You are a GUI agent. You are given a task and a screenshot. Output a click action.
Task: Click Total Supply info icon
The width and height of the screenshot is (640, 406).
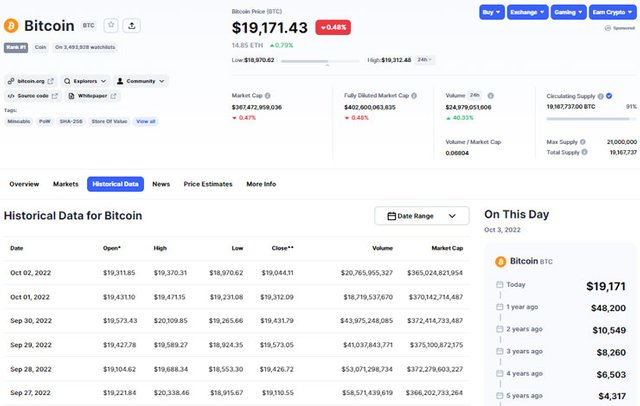(584, 152)
